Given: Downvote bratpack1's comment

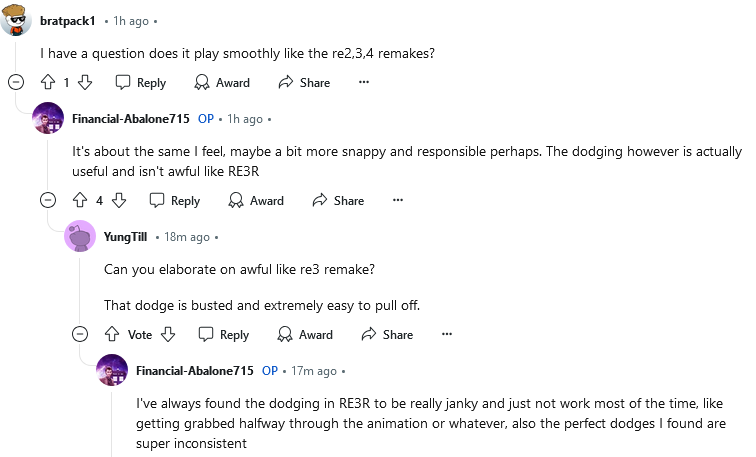Looking at the screenshot, I should point(85,82).
